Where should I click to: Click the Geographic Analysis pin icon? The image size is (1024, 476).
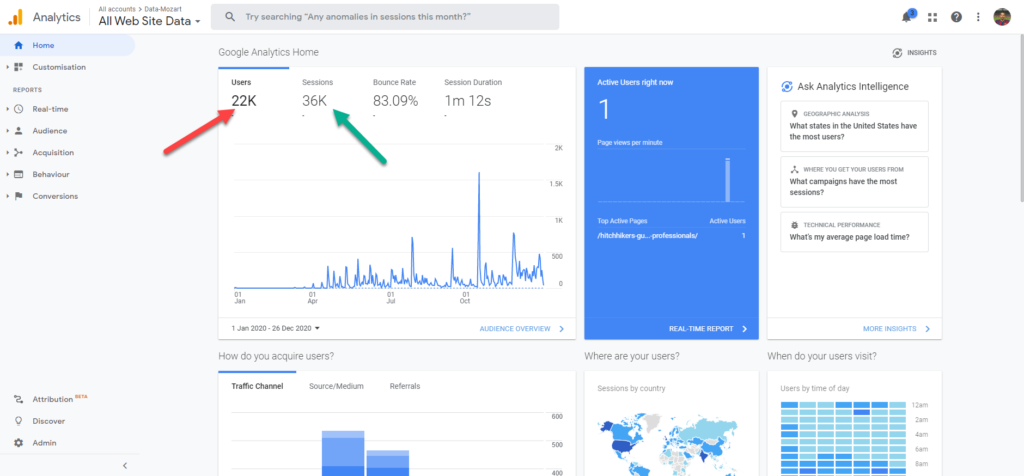(x=794, y=113)
